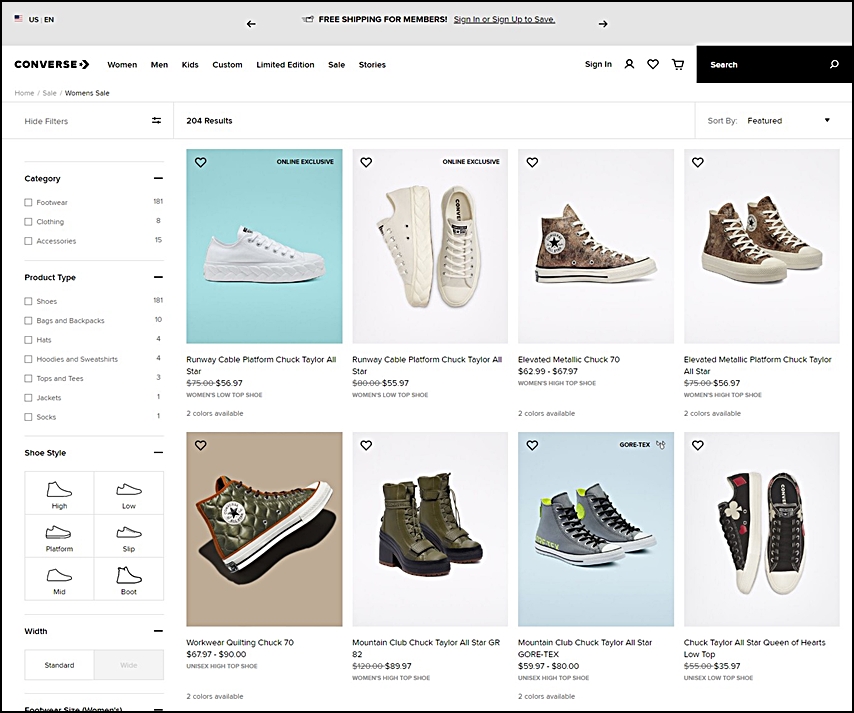854x713 pixels.
Task: Open the Kids menu
Action: coord(190,64)
